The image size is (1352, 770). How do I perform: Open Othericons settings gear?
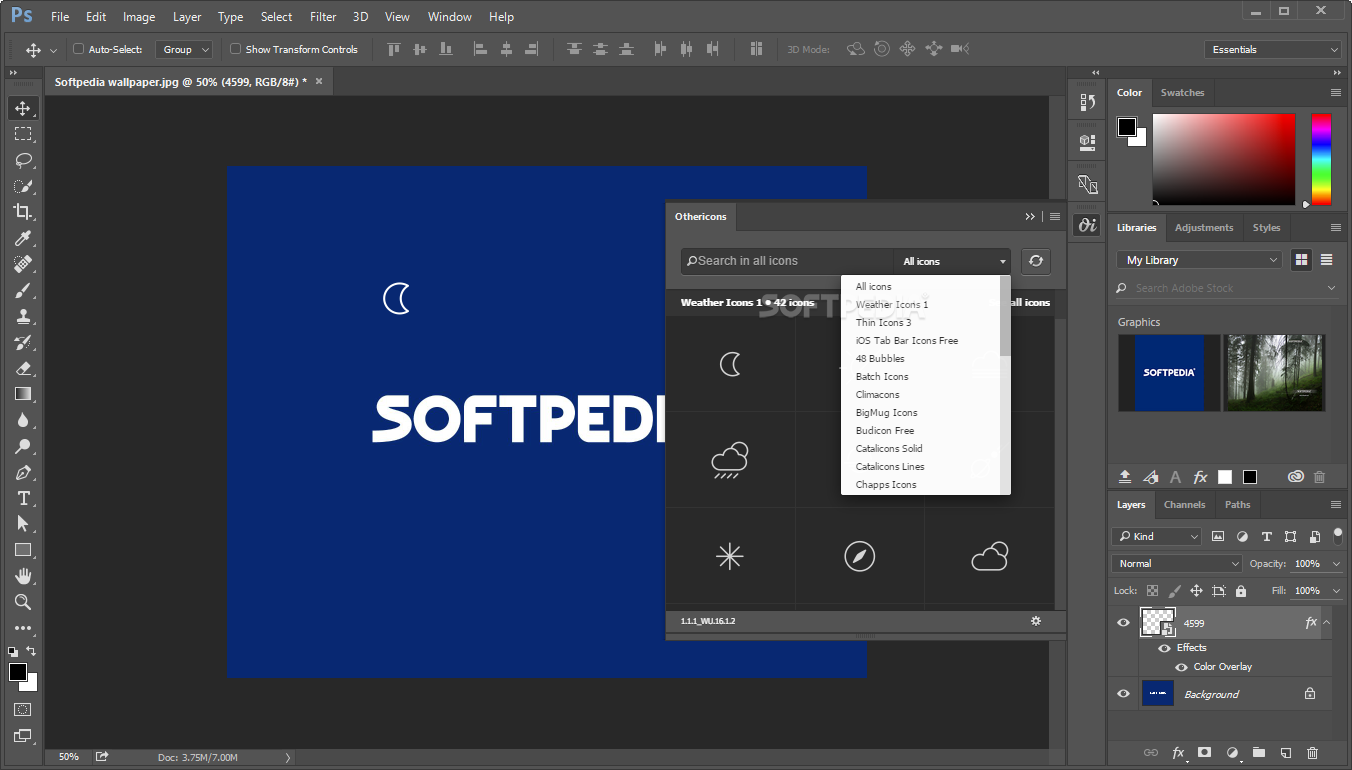tap(1036, 621)
